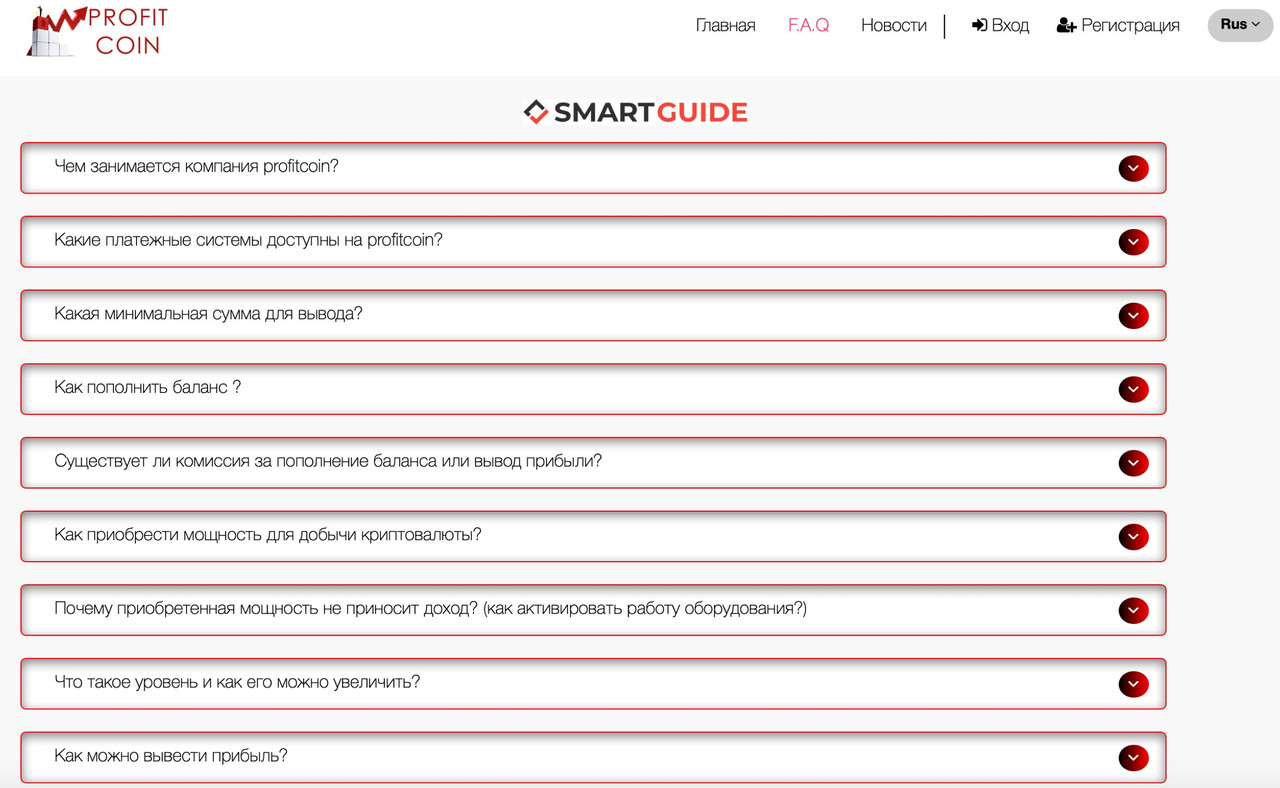The image size is (1280, 788).
Task: Click the SmartGuide heading logo
Action: coord(636,112)
